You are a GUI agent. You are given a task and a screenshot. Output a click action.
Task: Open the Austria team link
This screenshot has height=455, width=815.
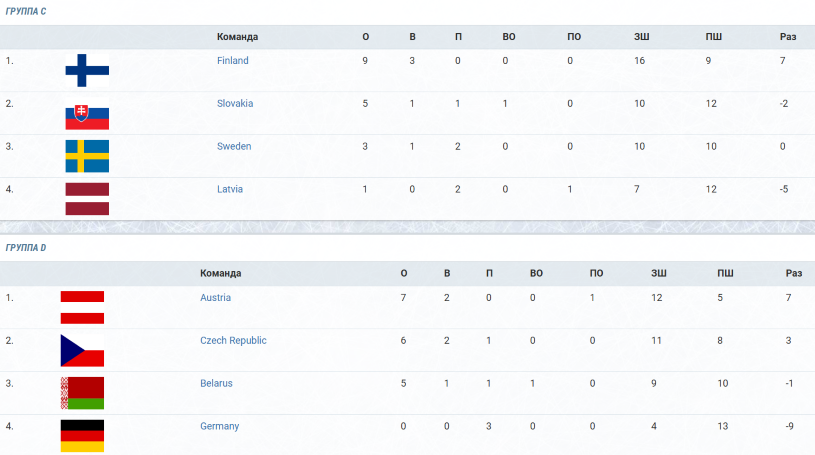[216, 298]
